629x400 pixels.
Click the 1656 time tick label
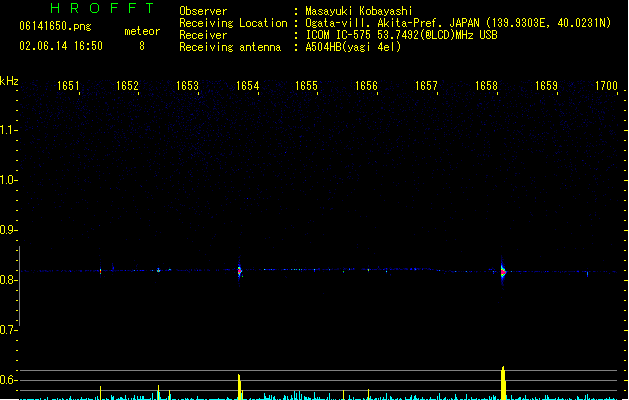point(366,86)
